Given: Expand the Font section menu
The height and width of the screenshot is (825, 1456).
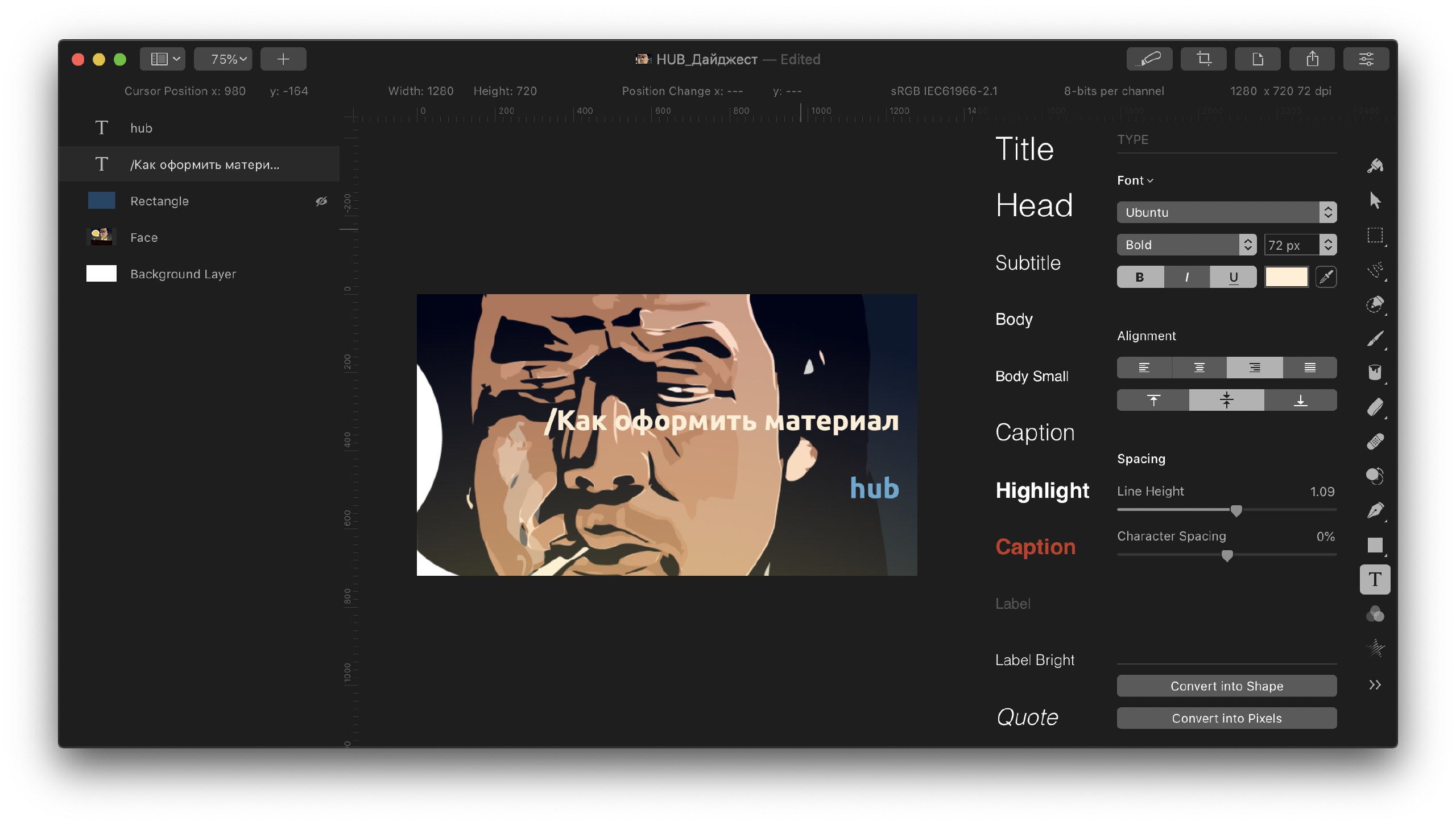Looking at the screenshot, I should point(1135,180).
